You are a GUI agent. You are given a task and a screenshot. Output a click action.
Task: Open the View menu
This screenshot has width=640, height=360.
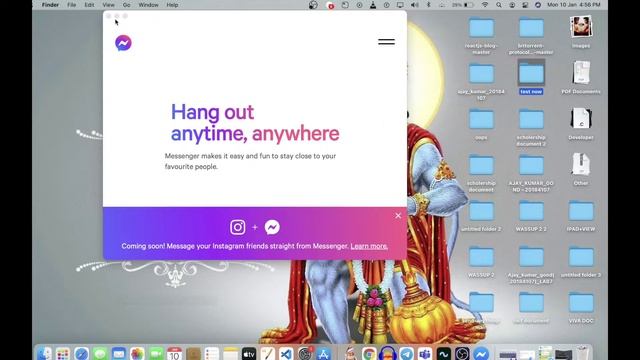click(x=108, y=5)
